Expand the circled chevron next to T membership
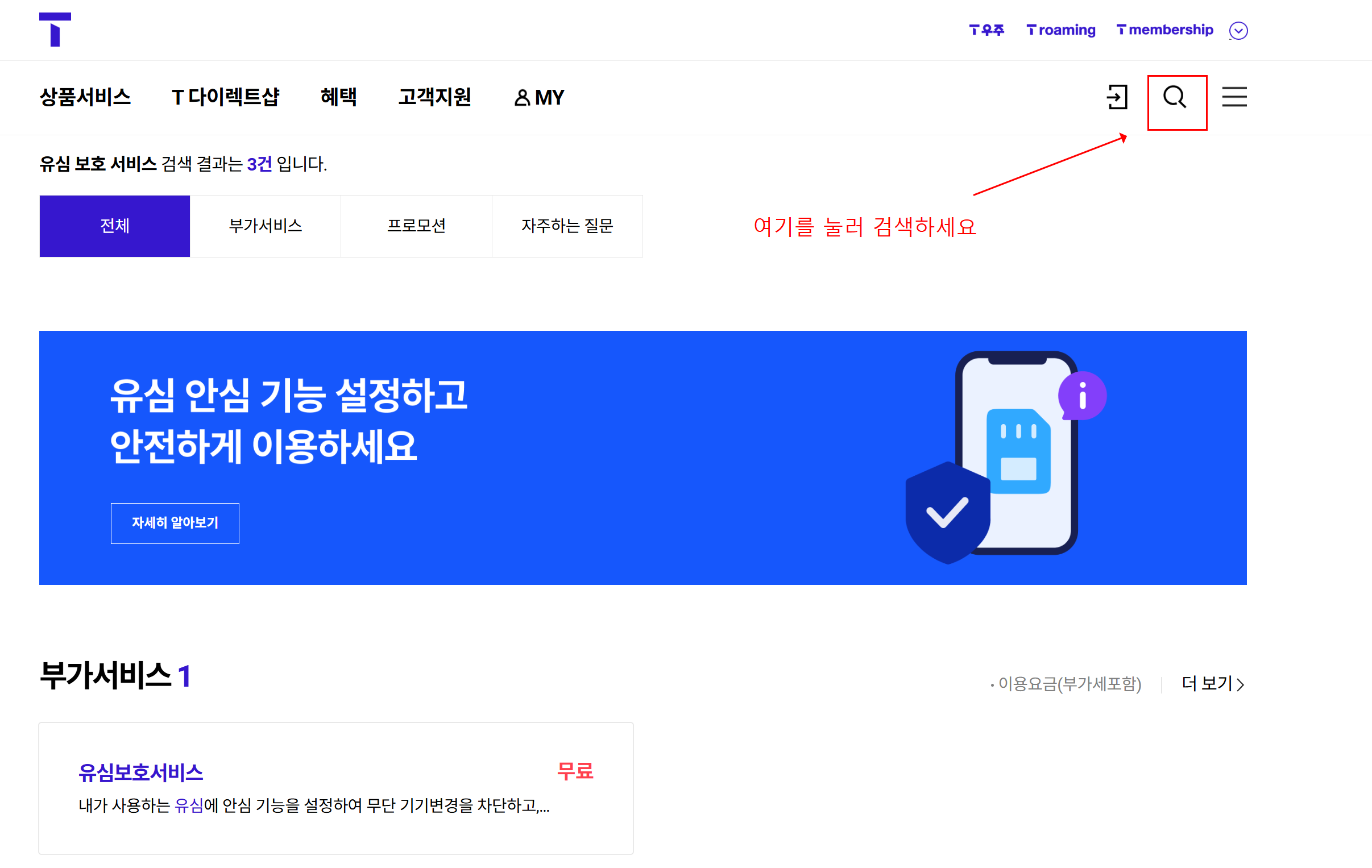The image size is (1372, 868). (x=1238, y=30)
